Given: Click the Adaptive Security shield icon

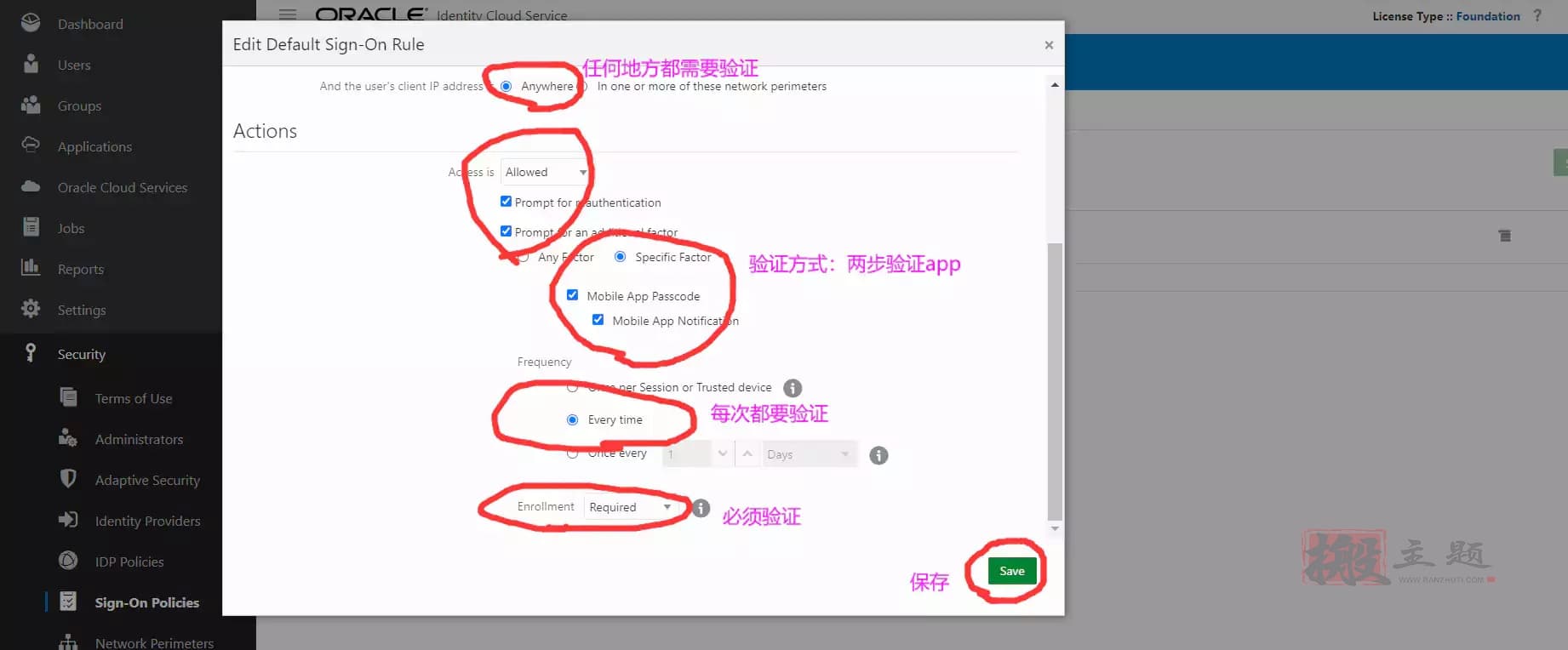Looking at the screenshot, I should 68,478.
